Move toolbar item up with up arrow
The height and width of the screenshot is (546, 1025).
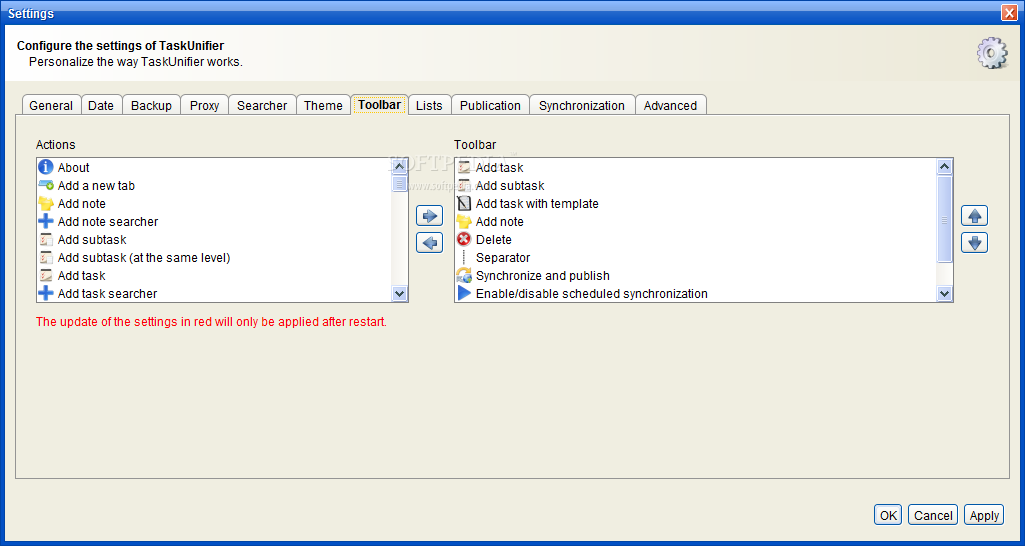click(975, 215)
